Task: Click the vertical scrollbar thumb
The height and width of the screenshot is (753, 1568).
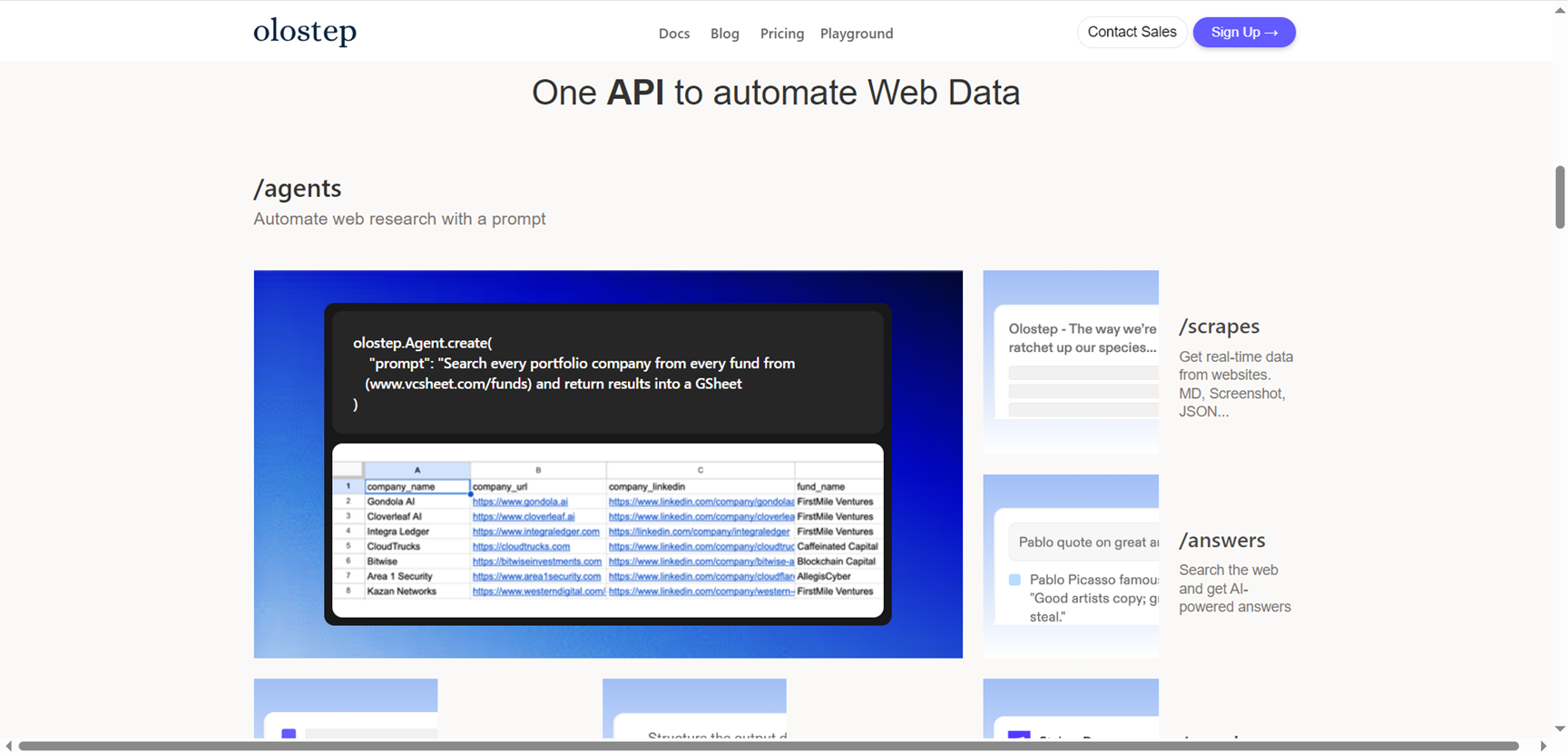Action: (1560, 197)
